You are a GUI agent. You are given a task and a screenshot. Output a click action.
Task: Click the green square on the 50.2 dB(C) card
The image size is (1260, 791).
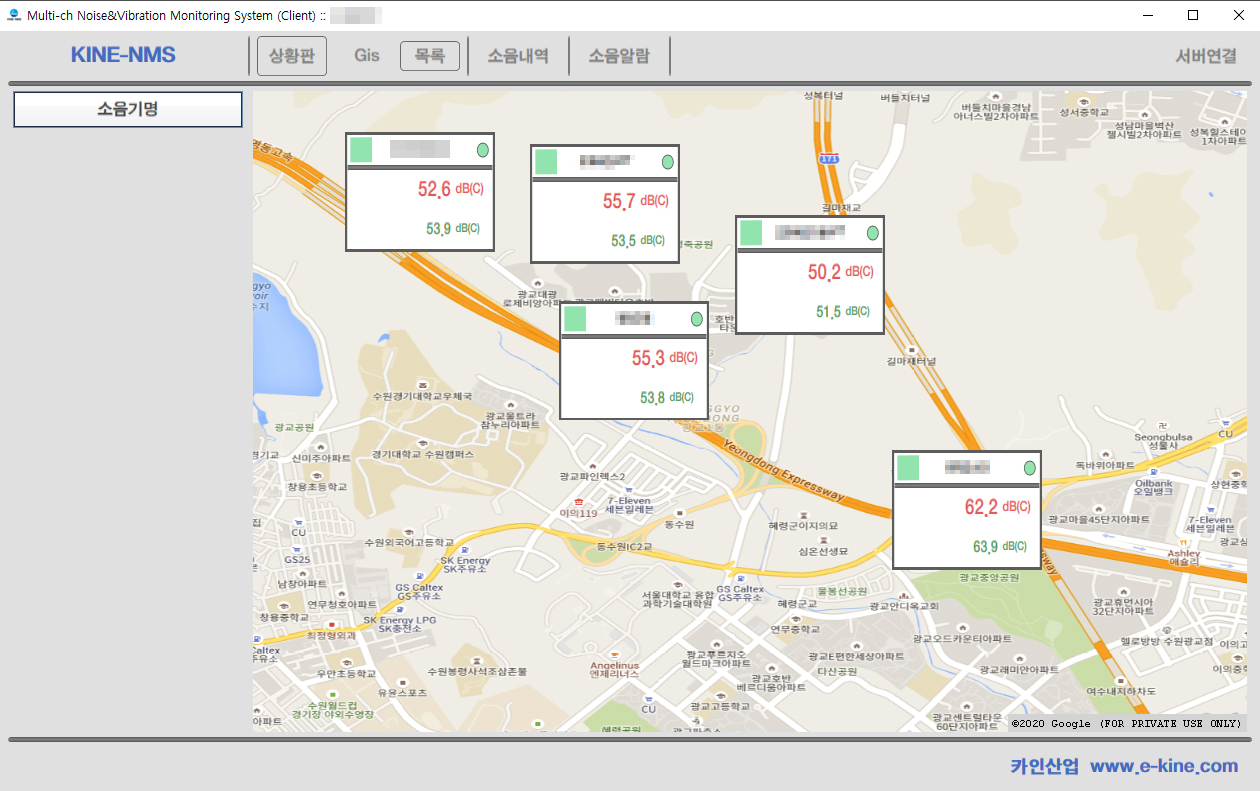751,233
